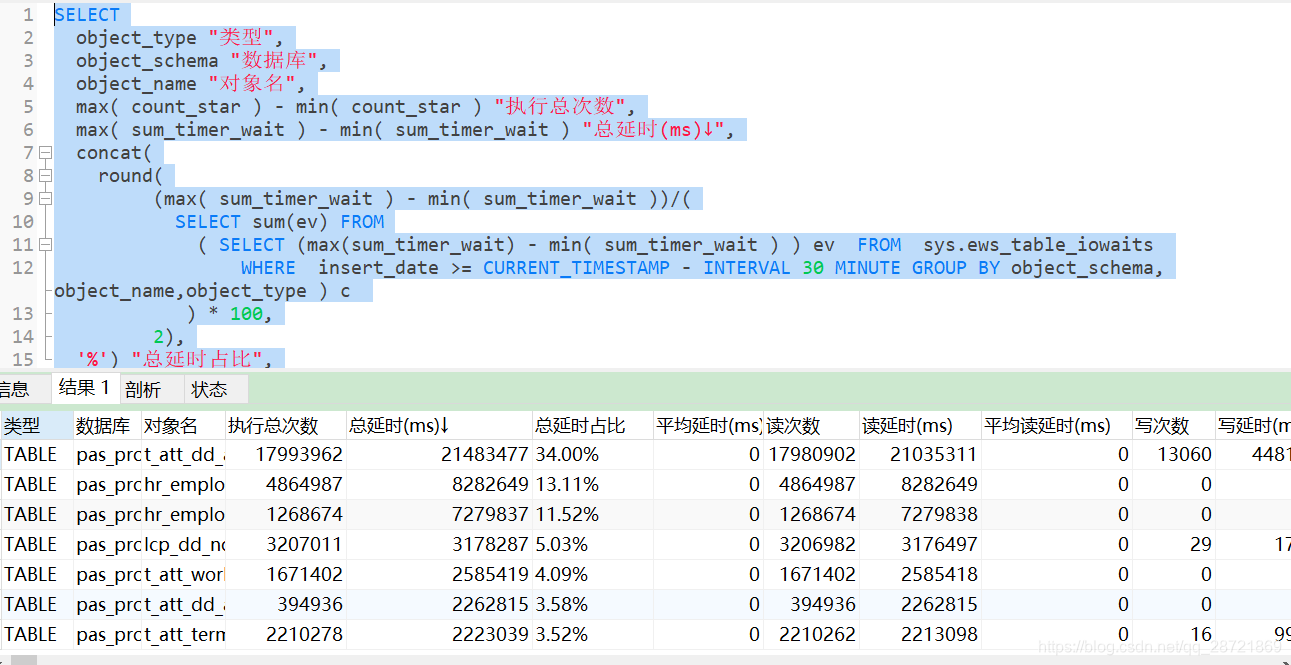Select the lcp_dd_ object name cell
Image resolution: width=1291 pixels, height=665 pixels.
(183, 544)
